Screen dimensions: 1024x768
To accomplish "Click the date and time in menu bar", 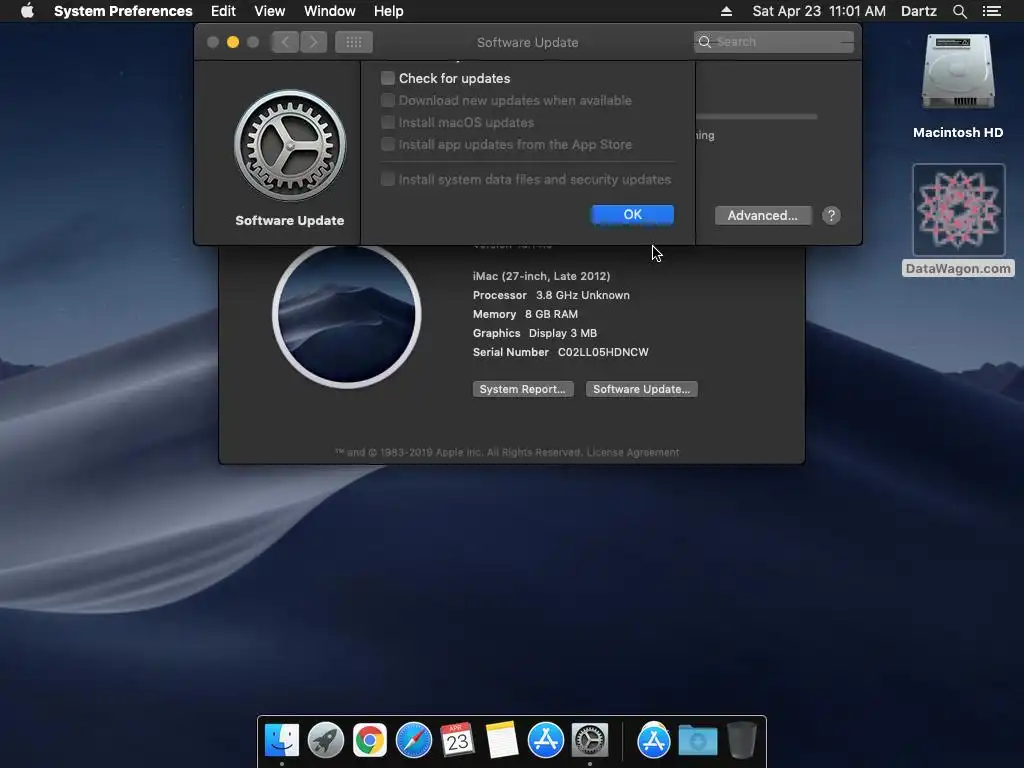I will pos(819,11).
